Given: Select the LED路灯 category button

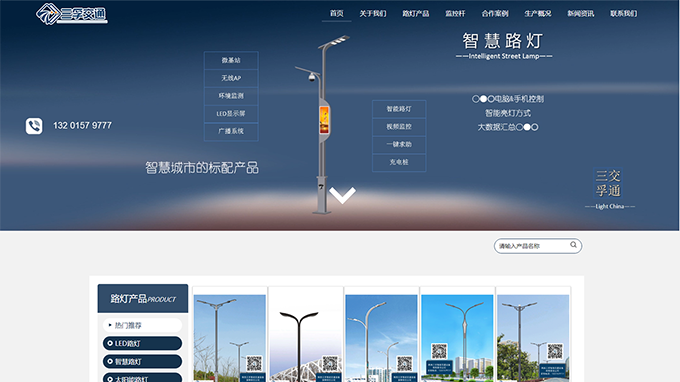Looking at the screenshot, I should [142, 343].
